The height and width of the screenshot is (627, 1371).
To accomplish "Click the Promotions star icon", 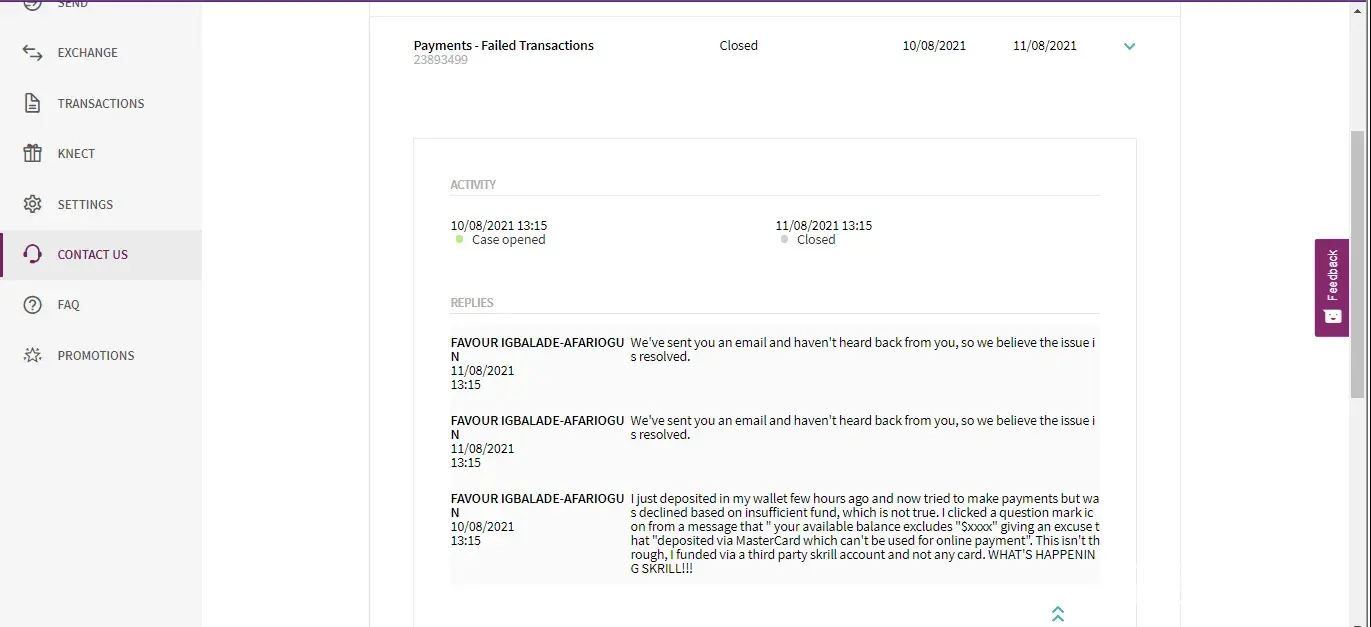I will coord(33,355).
